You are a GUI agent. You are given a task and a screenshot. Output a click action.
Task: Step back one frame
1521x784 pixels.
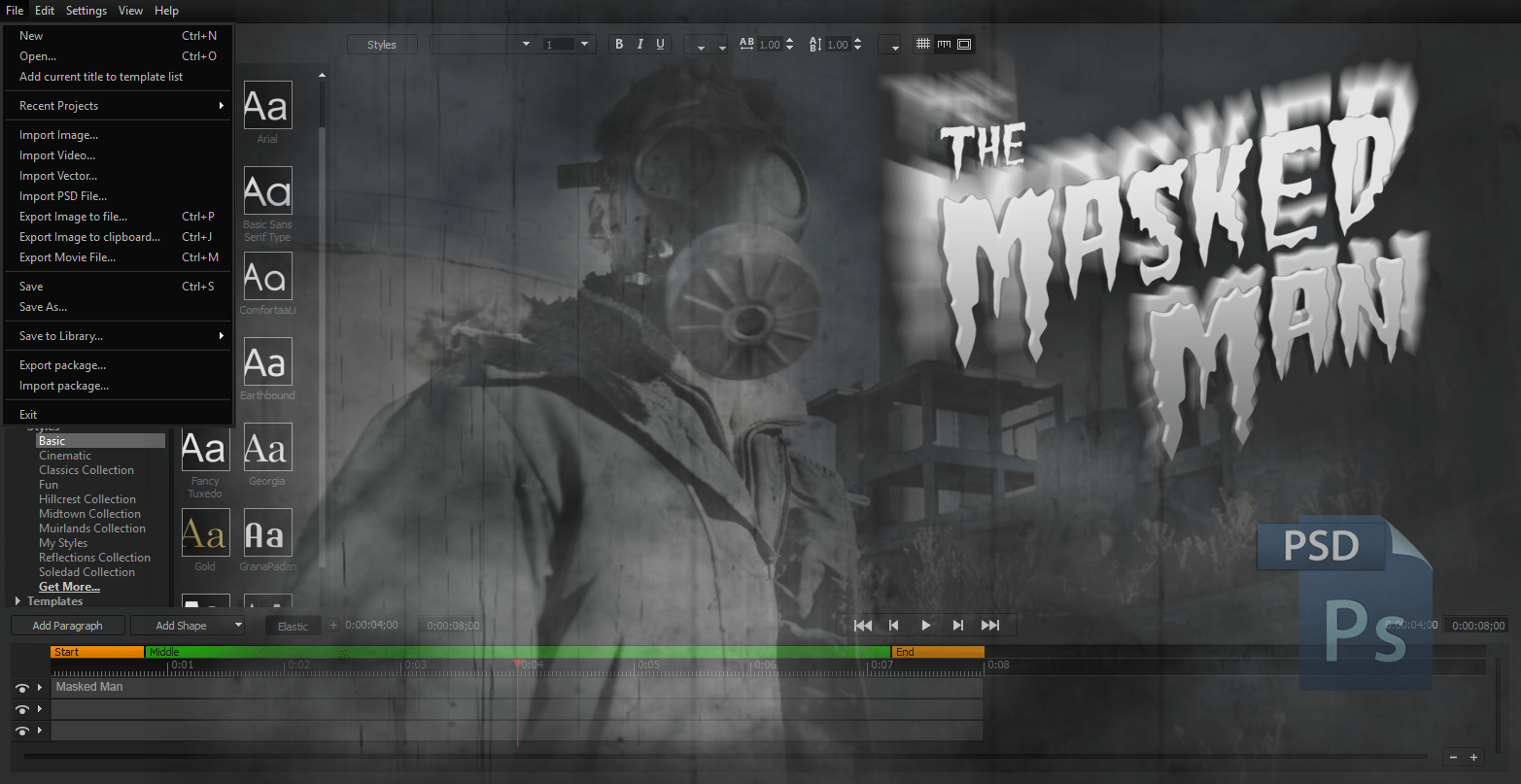[x=894, y=625]
